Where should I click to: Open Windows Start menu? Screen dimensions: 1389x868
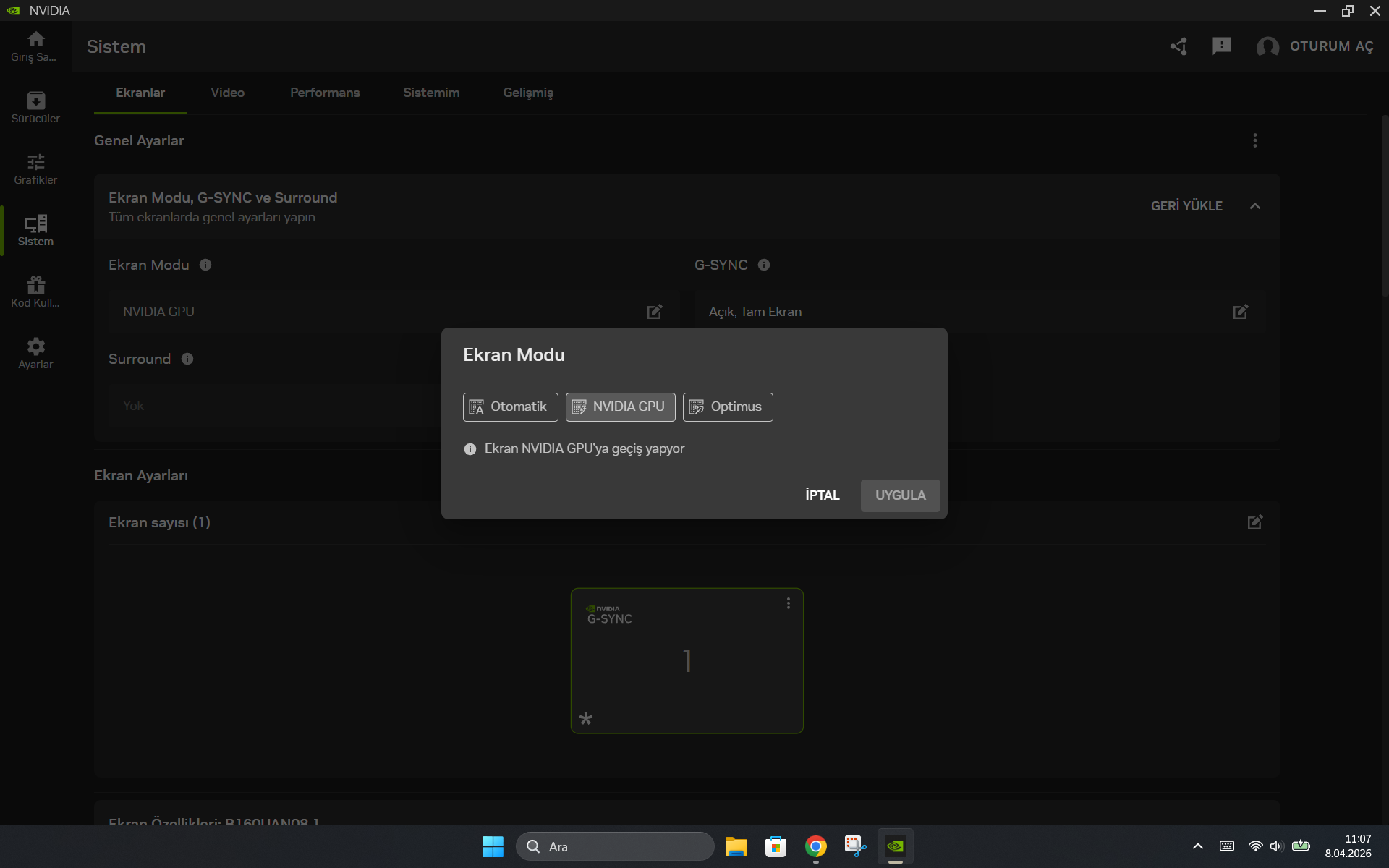493,846
